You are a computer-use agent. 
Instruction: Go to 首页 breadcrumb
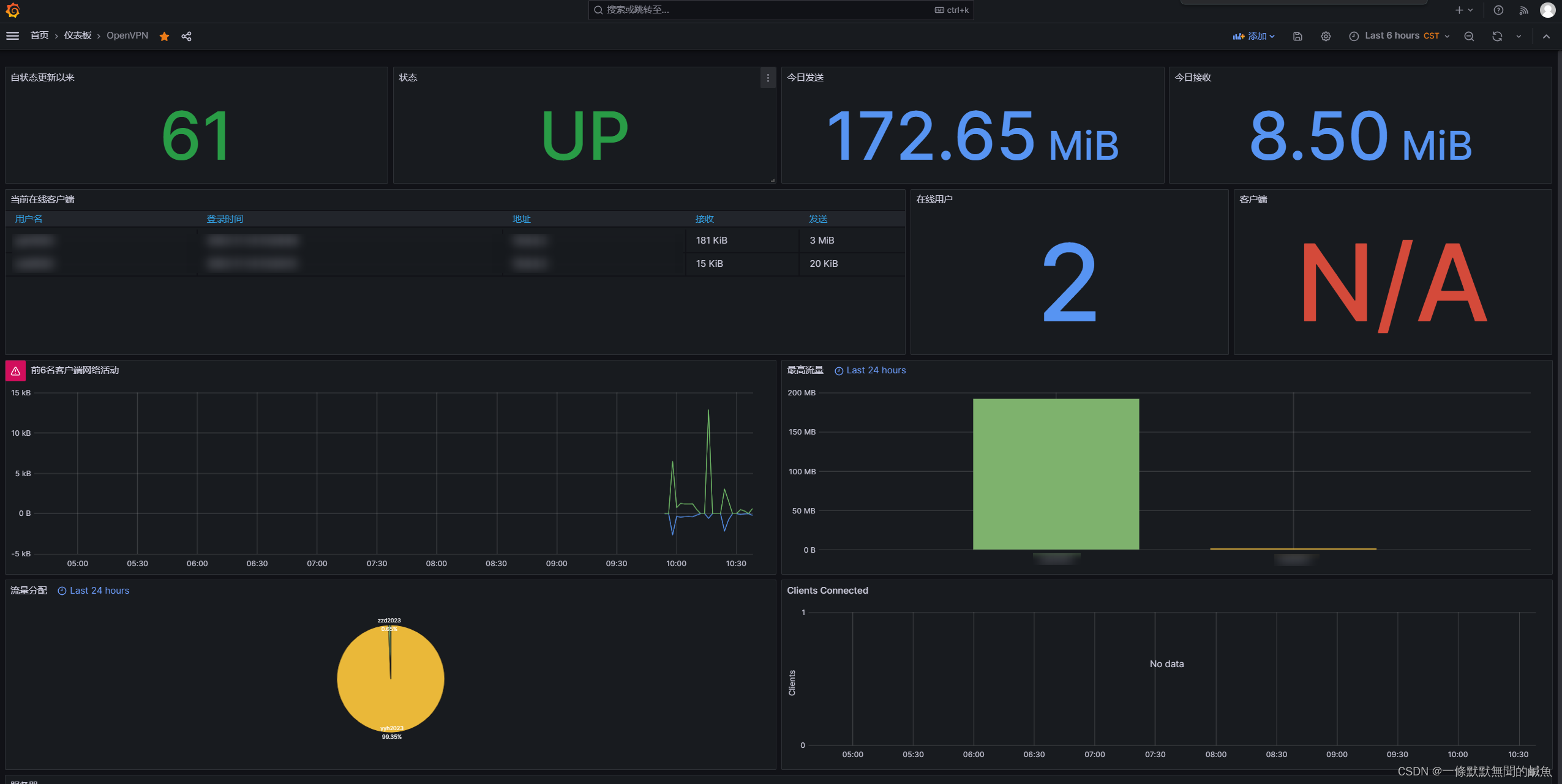coord(39,35)
